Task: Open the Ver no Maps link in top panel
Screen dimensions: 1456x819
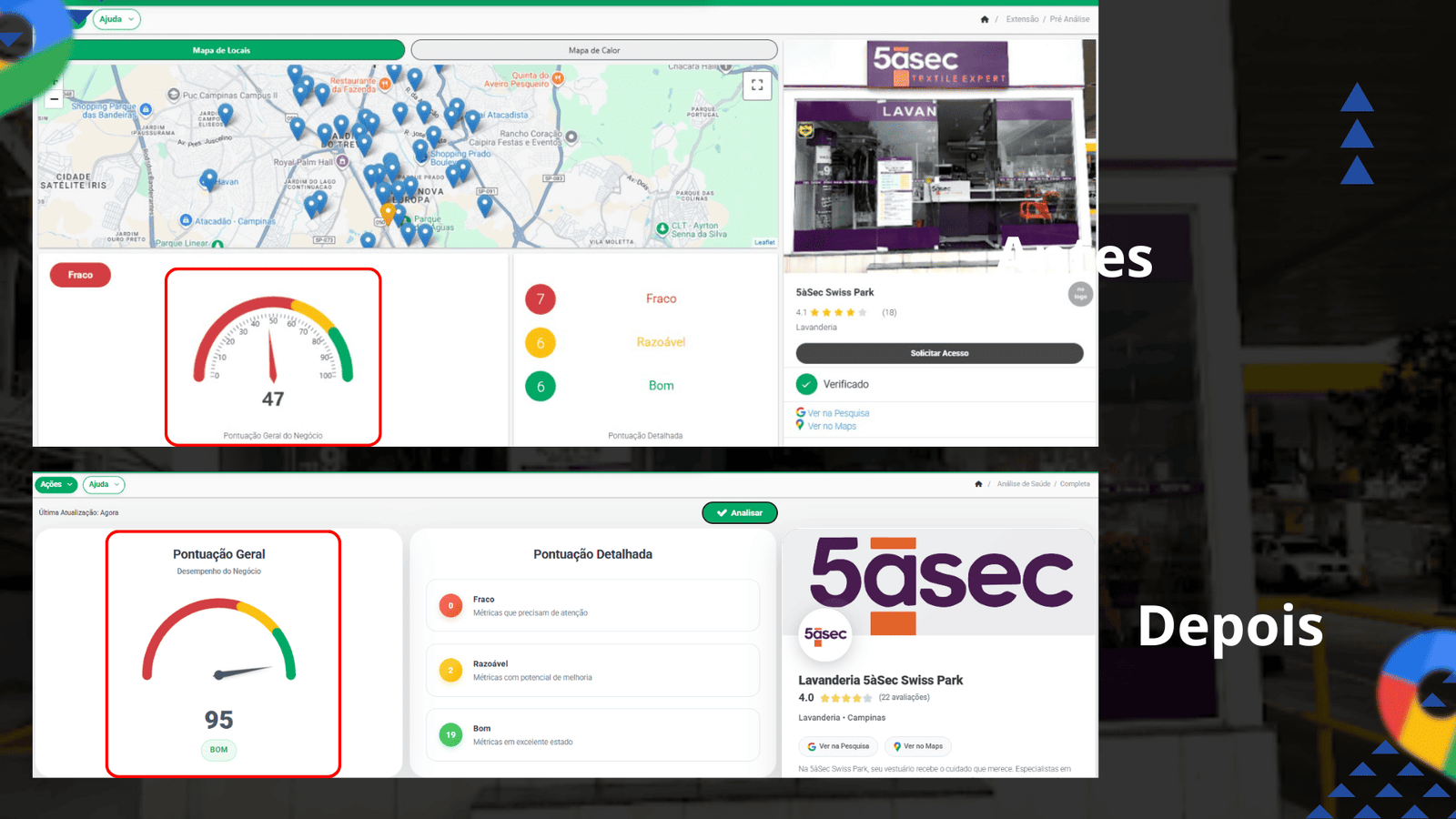Action: pyautogui.click(x=826, y=426)
